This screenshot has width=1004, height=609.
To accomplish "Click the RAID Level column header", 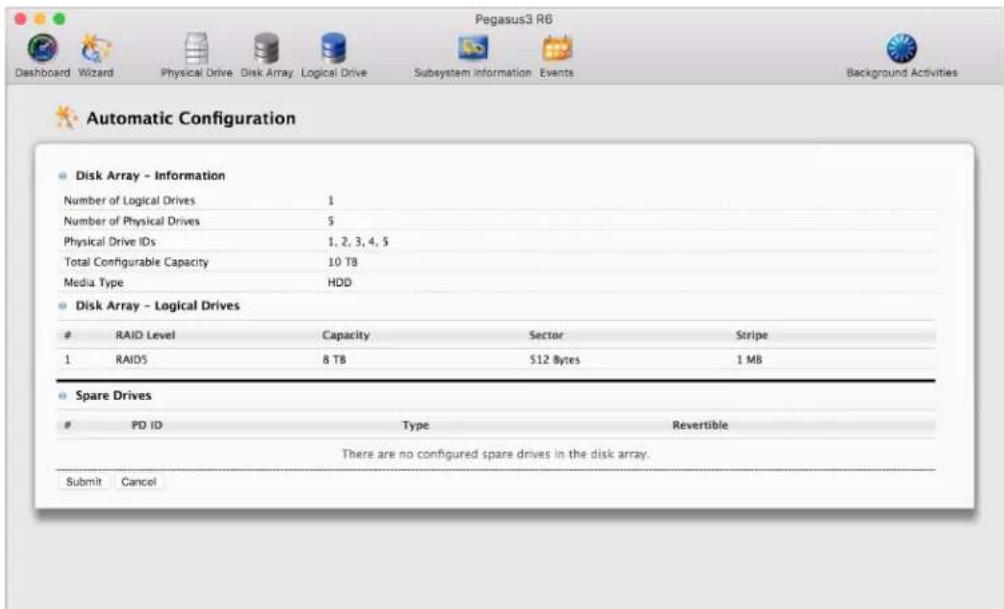I will click(145, 335).
